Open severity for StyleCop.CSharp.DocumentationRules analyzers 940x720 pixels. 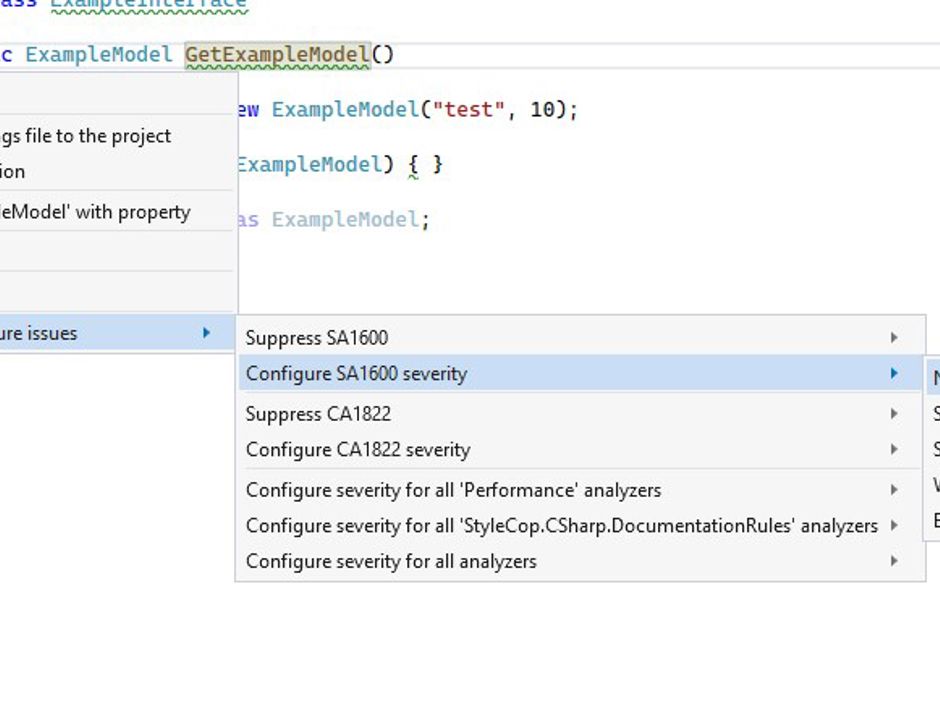pyautogui.click(x=580, y=525)
